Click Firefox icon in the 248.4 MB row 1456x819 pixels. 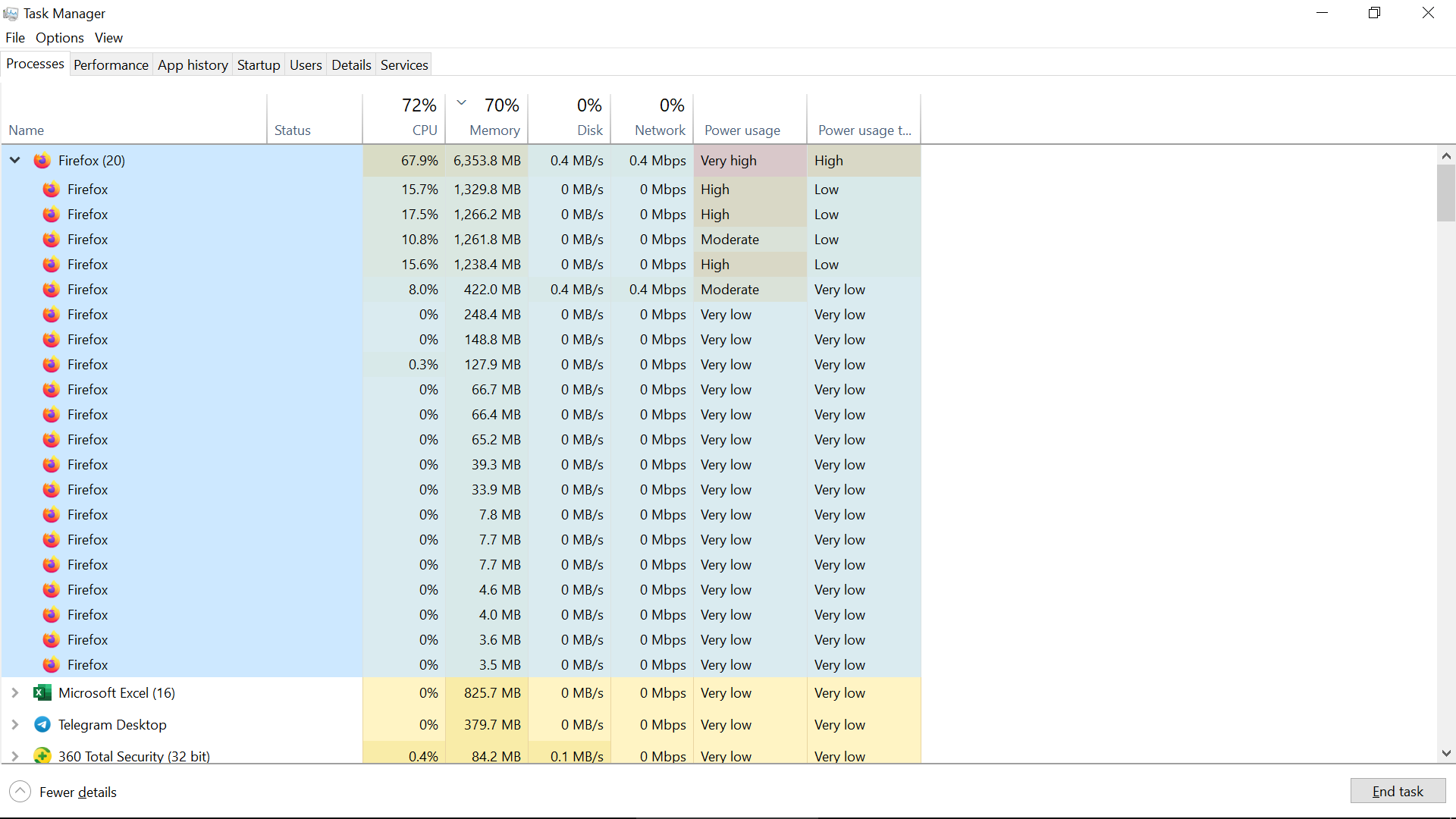[51, 315]
